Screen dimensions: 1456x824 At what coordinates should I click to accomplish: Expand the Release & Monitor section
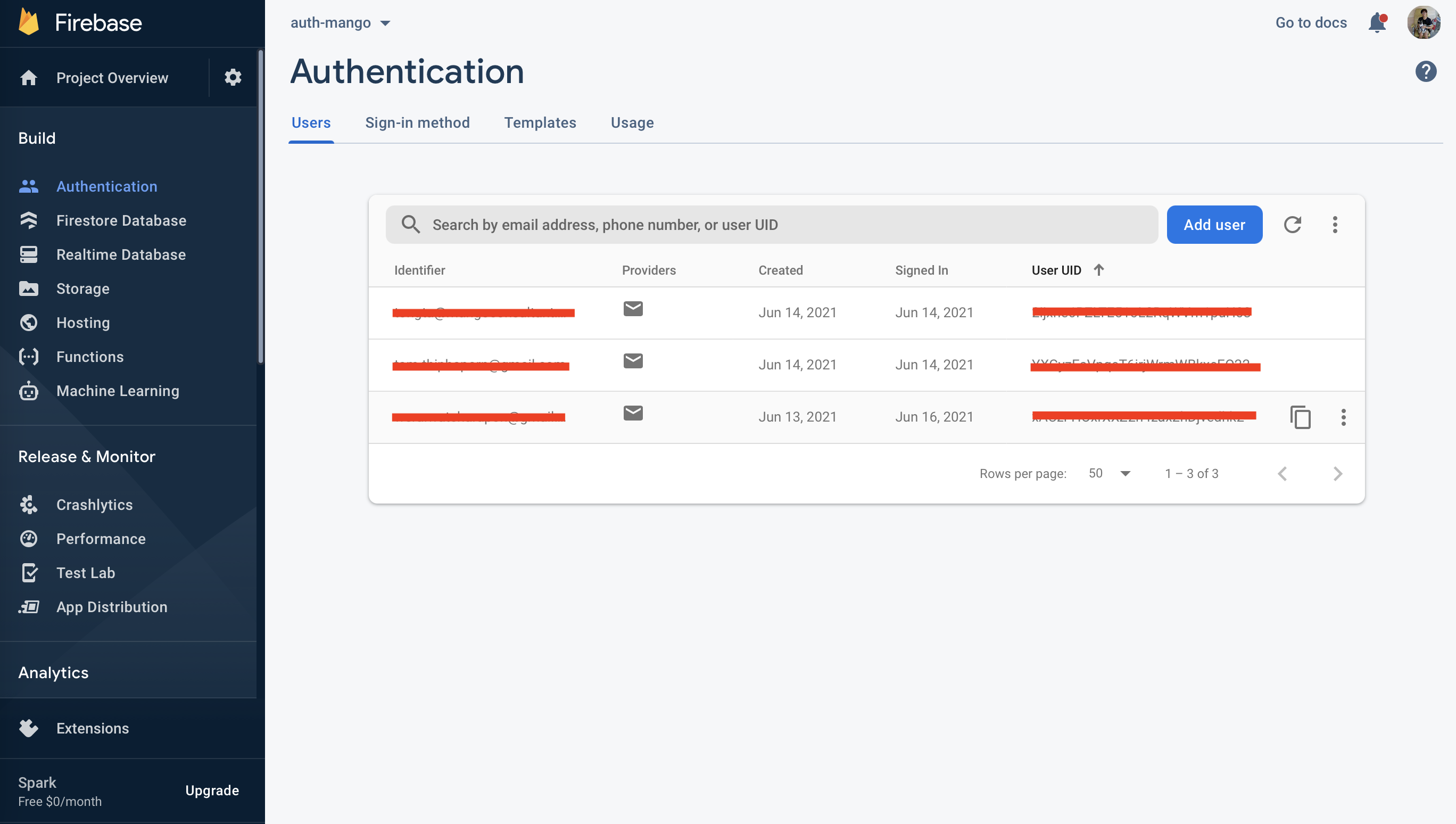click(87, 456)
